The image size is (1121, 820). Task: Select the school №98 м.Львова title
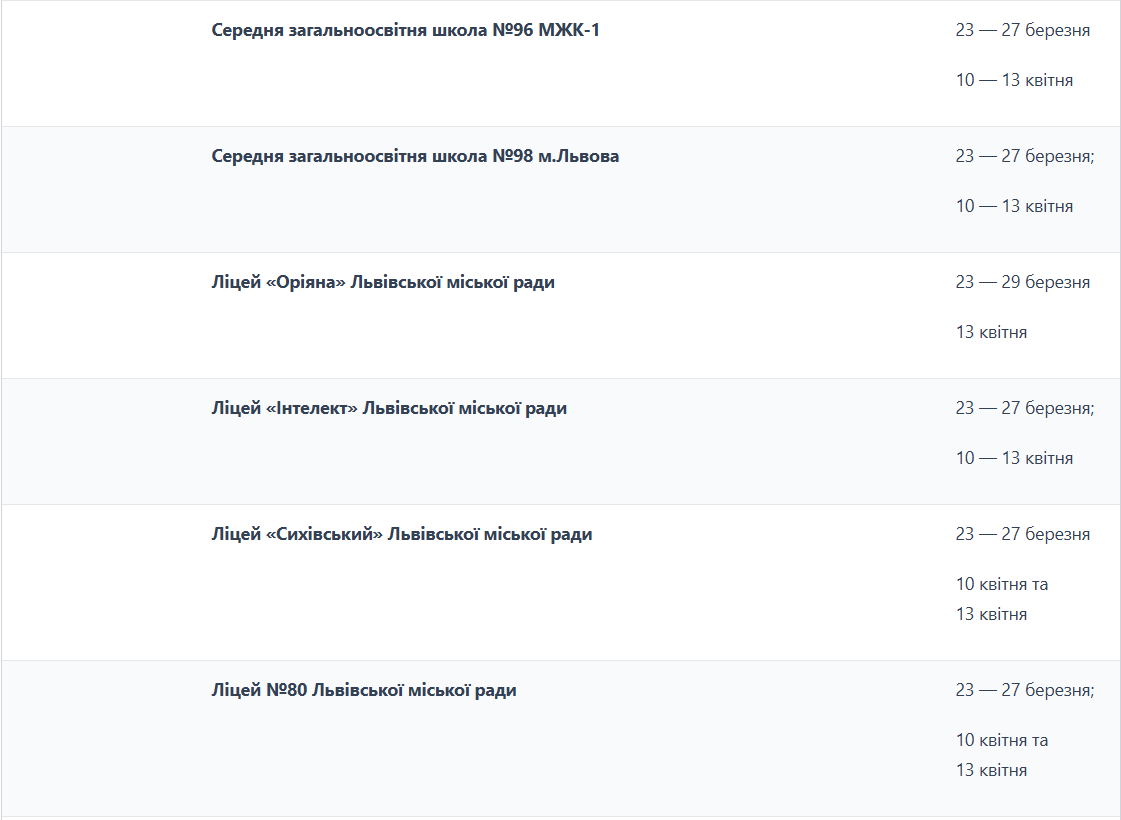415,156
